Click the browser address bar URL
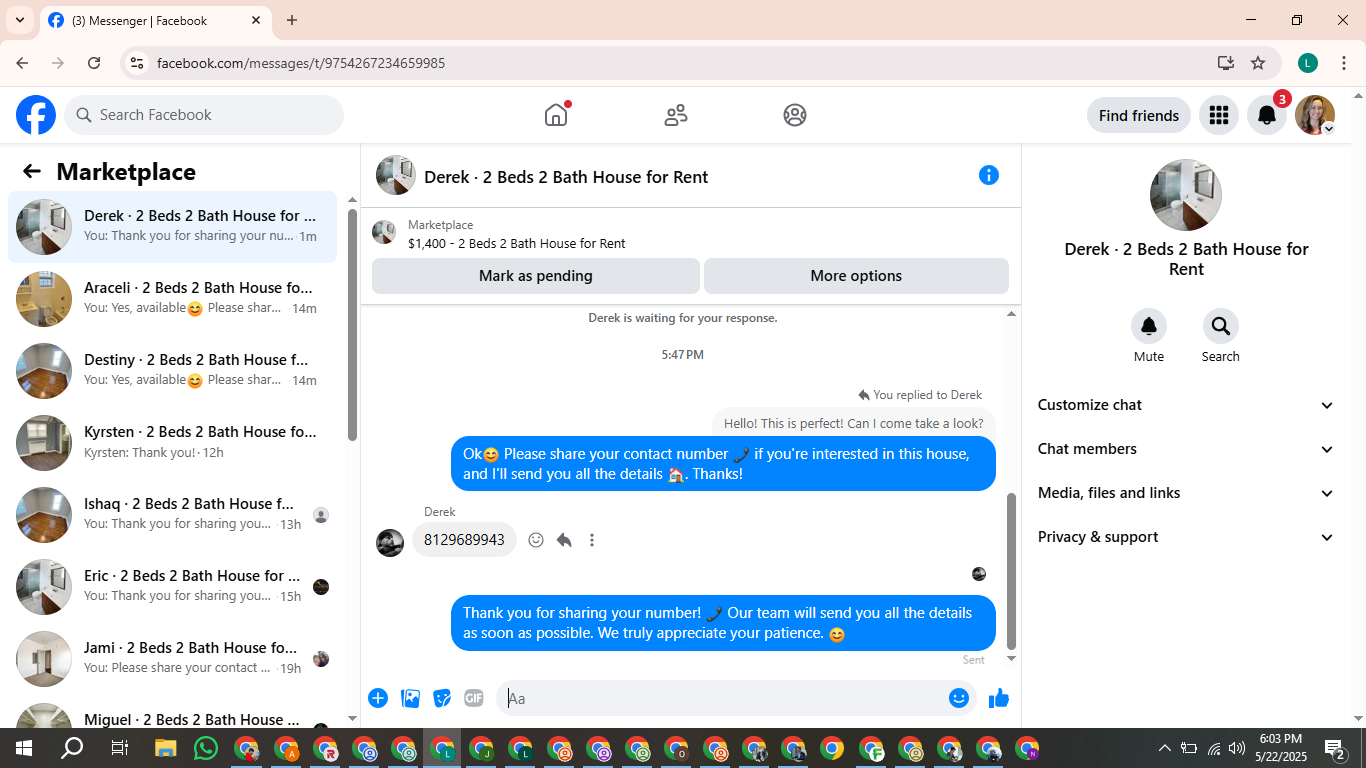The width and height of the screenshot is (1366, 768). tap(301, 63)
